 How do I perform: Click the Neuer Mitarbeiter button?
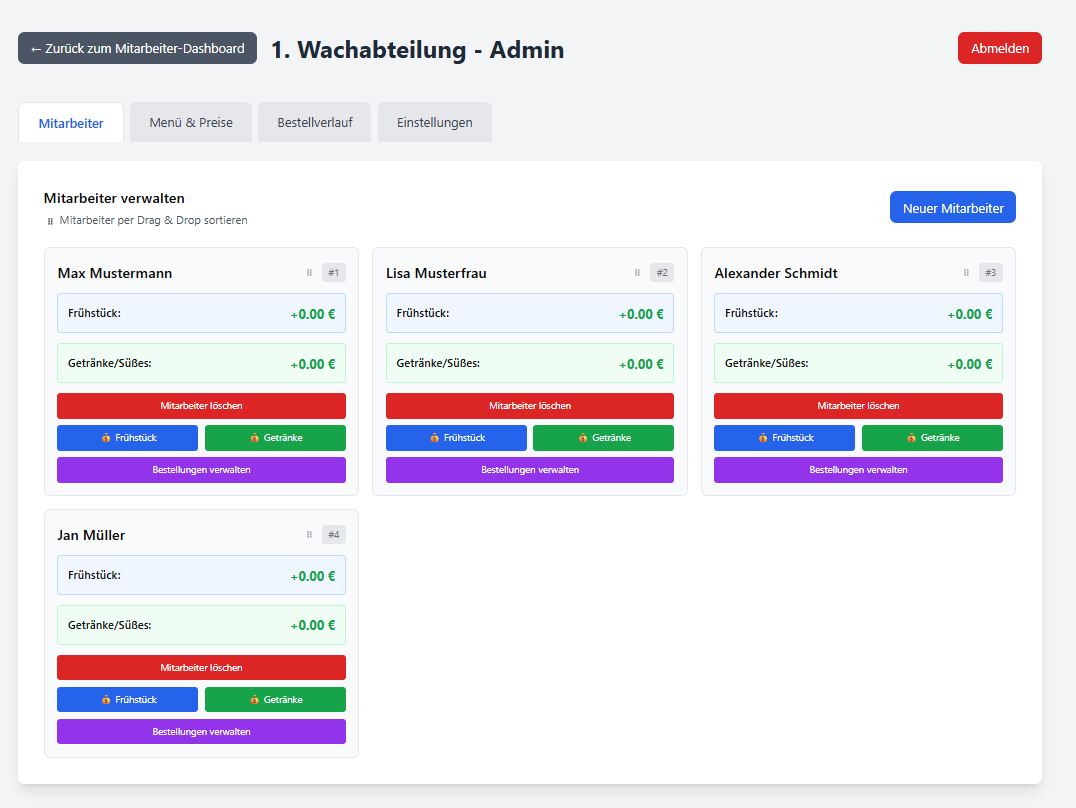952,208
